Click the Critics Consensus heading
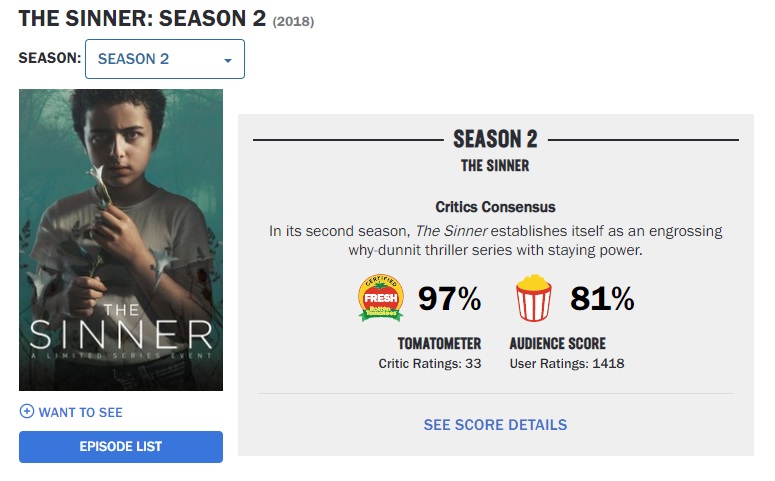Image resolution: width=775 pixels, height=481 pixels. click(x=495, y=207)
